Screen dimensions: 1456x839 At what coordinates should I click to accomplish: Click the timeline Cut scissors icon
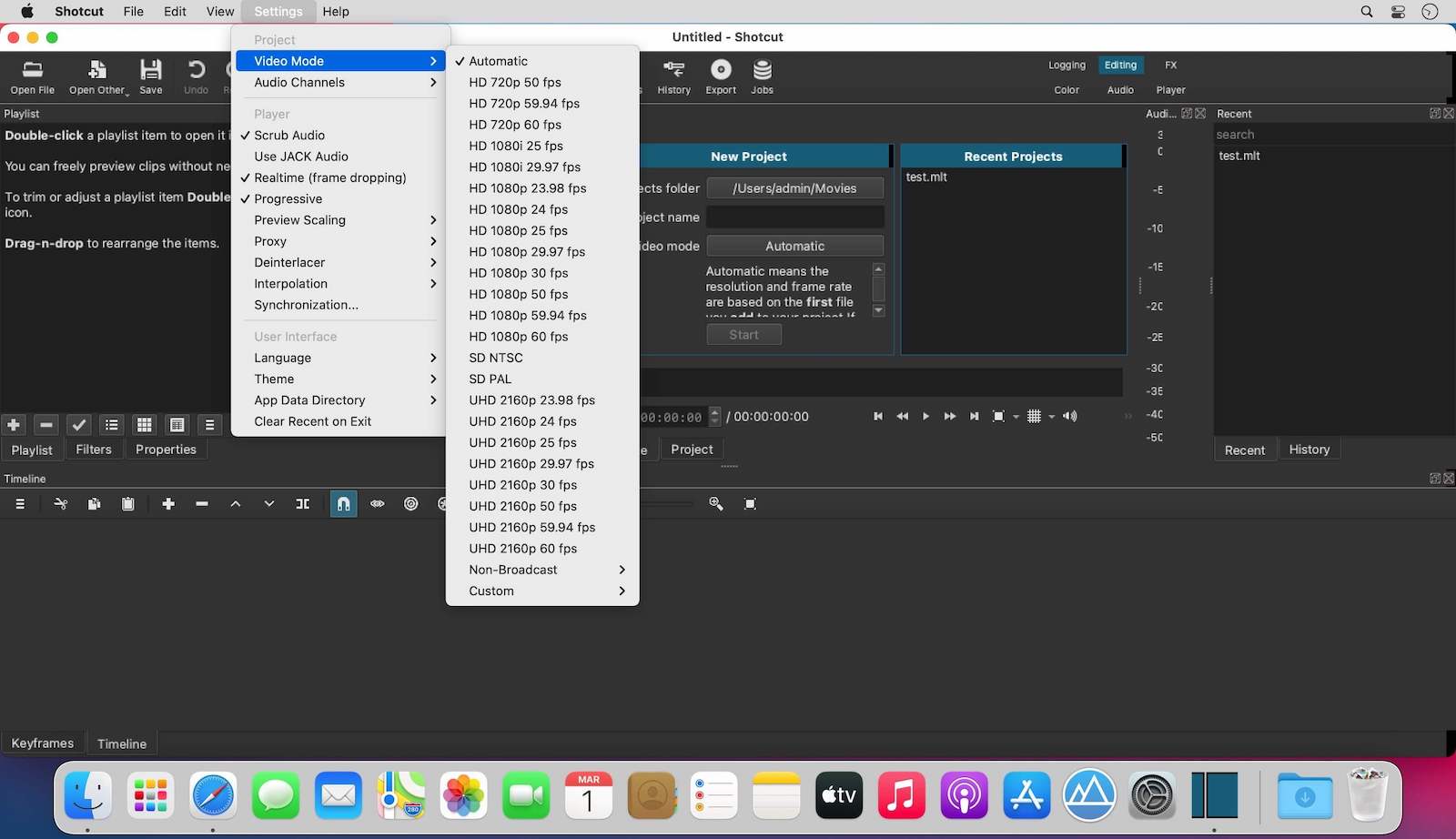point(61,504)
